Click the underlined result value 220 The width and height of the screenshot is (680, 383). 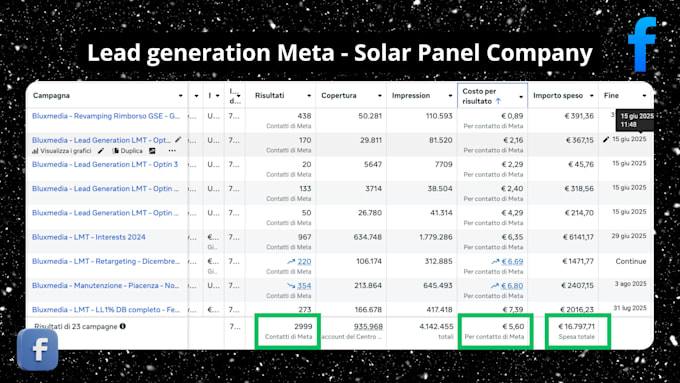(x=304, y=262)
